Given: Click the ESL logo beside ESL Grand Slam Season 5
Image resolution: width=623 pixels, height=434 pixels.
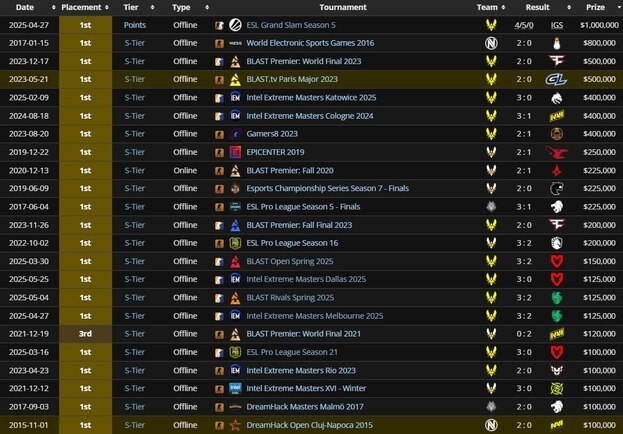Looking at the screenshot, I should (234, 24).
